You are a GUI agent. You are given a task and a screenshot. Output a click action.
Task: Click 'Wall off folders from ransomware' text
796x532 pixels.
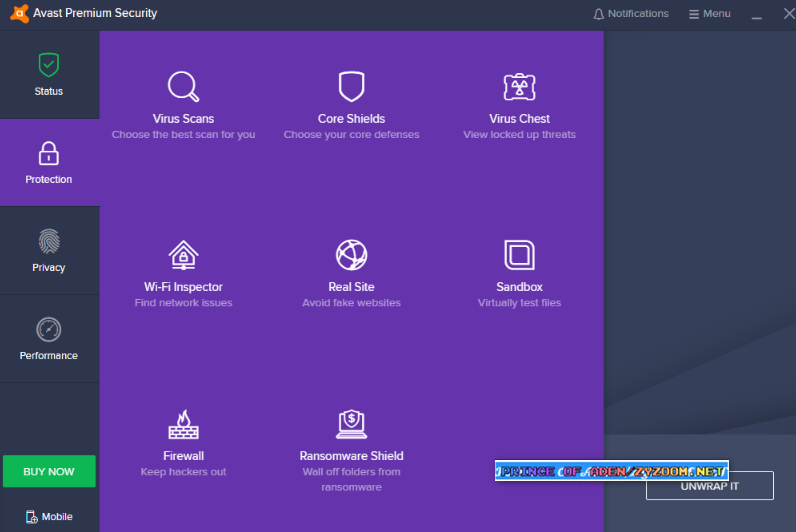(351, 479)
